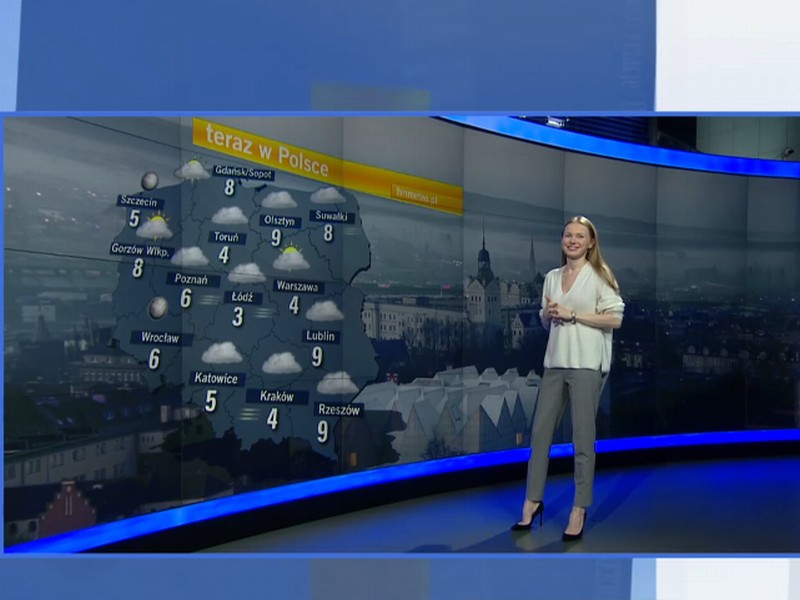Click the cloud icon above Poznań
800x600 pixels.
190,256
